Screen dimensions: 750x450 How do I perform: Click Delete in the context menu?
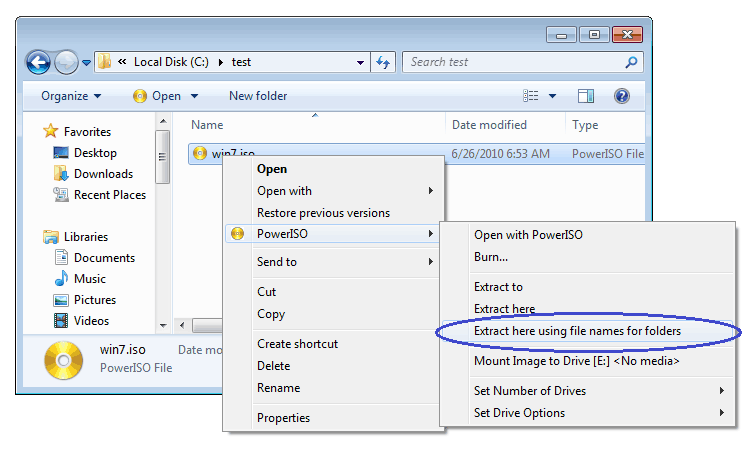(x=274, y=366)
